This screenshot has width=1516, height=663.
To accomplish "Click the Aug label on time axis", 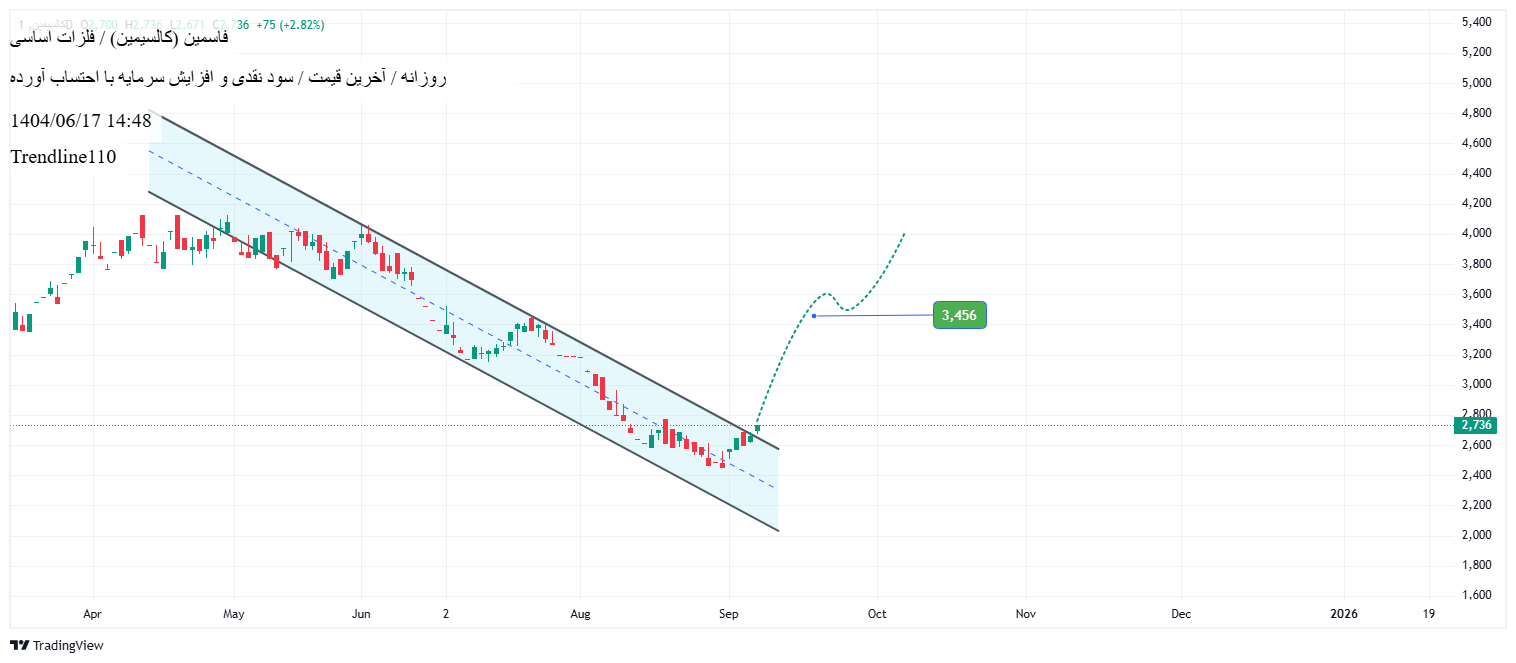I will pos(581,614).
